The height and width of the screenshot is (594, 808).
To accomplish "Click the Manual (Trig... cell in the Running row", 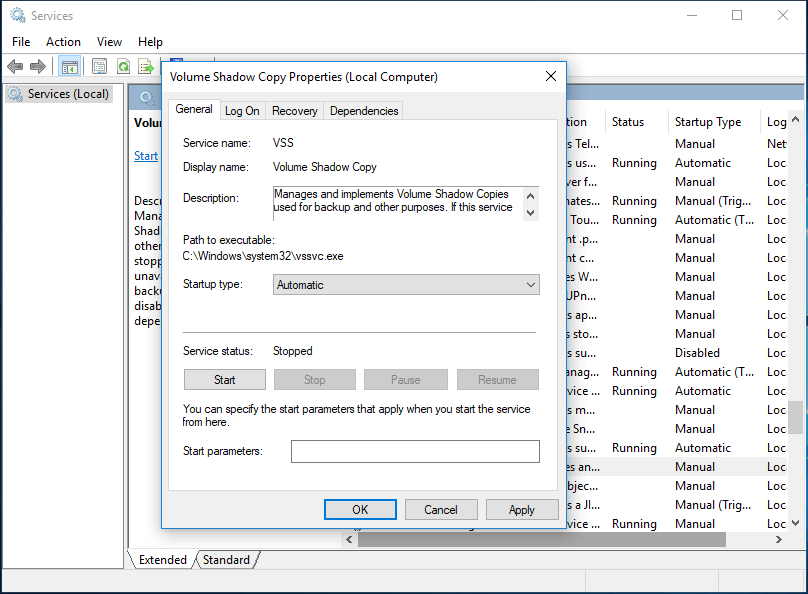I will [x=713, y=201].
